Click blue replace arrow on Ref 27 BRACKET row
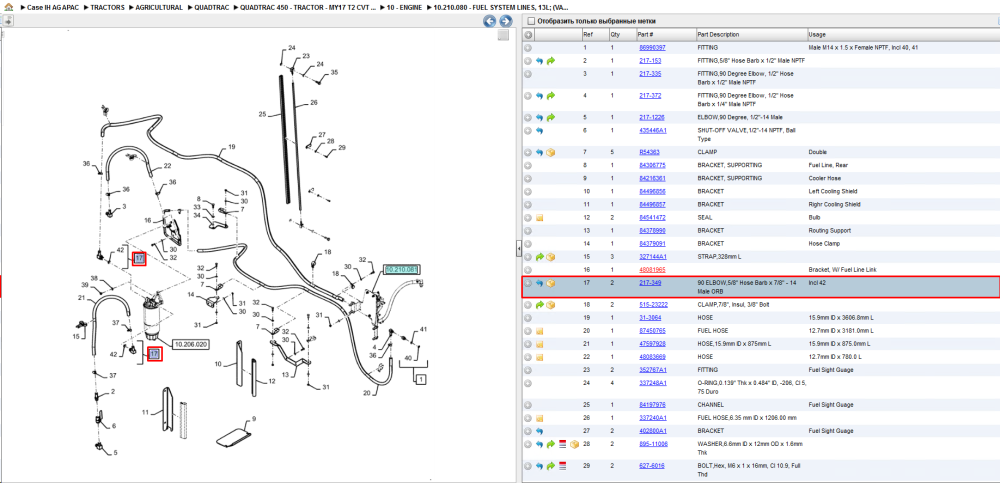 (540, 431)
